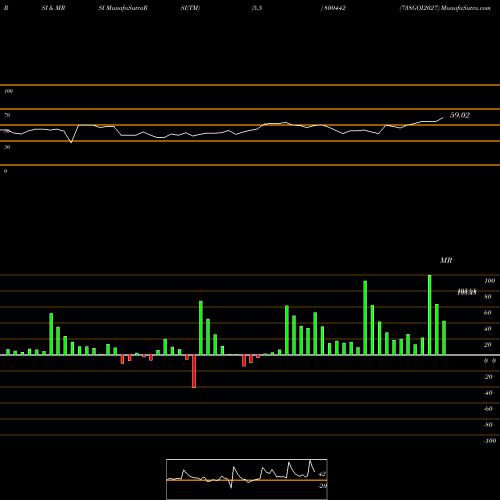The image size is (500, 500).
Task: Click the MR axis label 40
Action: click(x=488, y=329)
